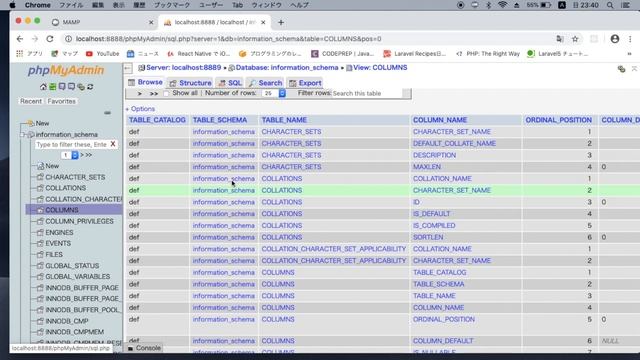
Task: Open the SQL tab
Action: click(x=230, y=83)
